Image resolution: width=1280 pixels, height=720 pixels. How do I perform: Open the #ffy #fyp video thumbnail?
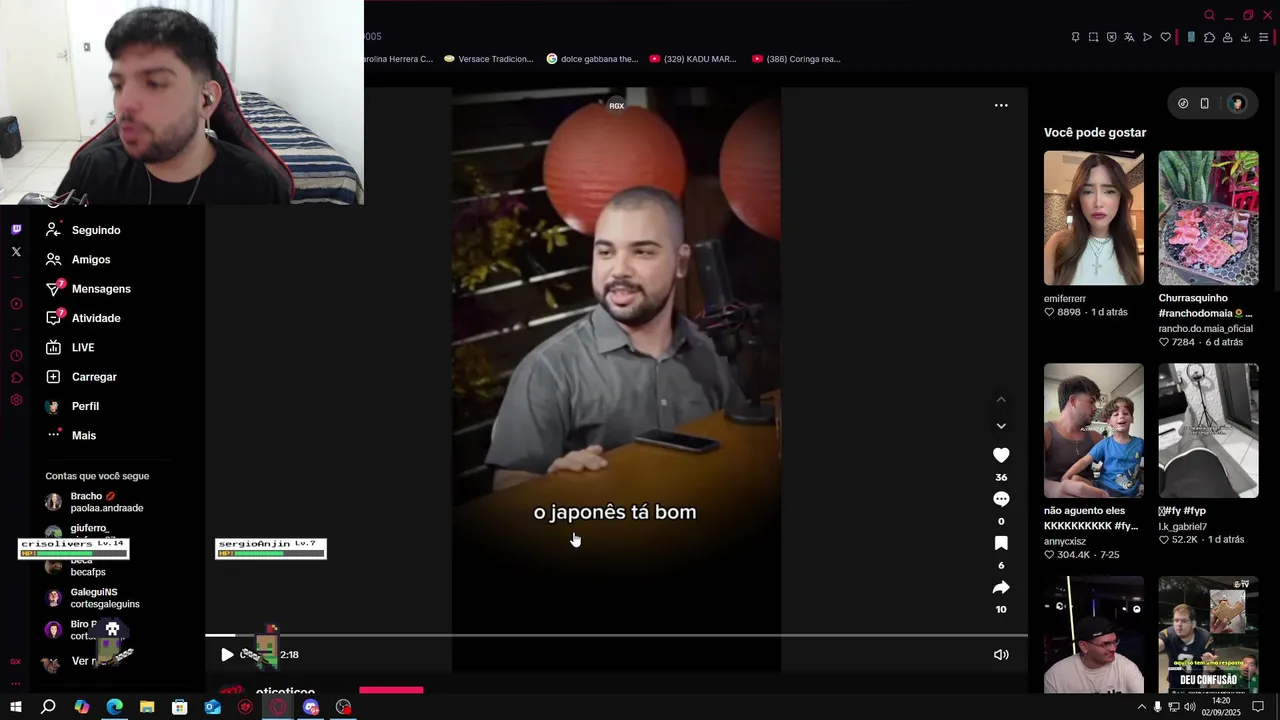coord(1208,430)
